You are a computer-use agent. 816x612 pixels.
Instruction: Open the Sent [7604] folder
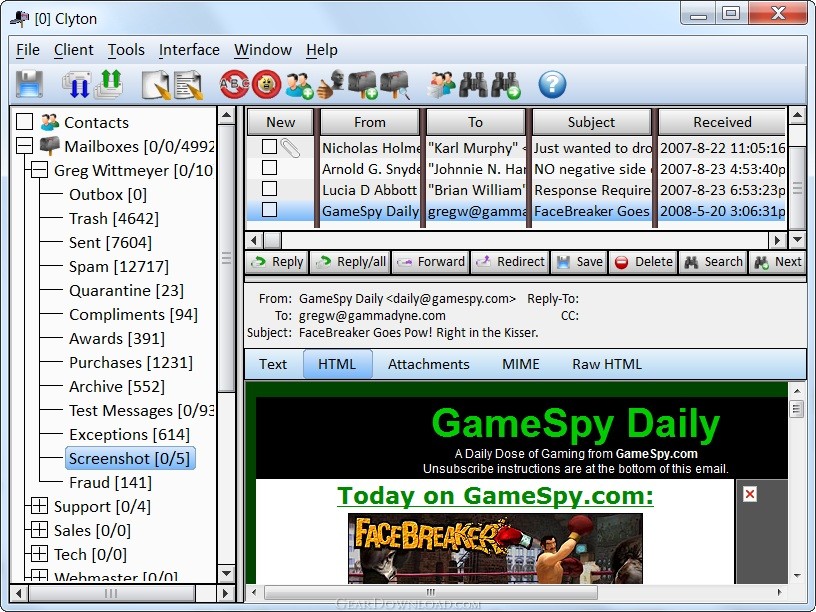[110, 243]
